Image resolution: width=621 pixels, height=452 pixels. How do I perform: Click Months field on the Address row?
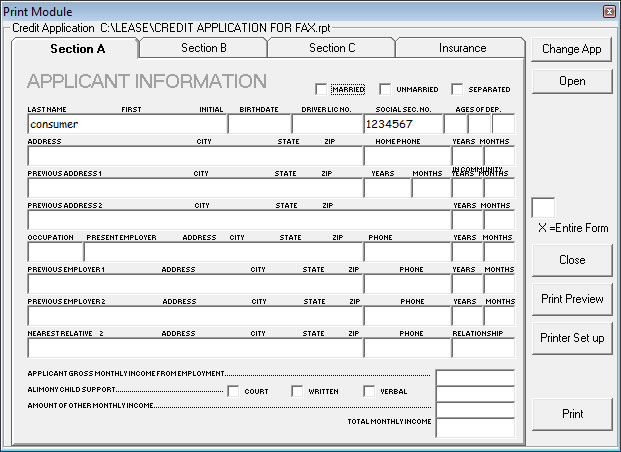coord(499,156)
